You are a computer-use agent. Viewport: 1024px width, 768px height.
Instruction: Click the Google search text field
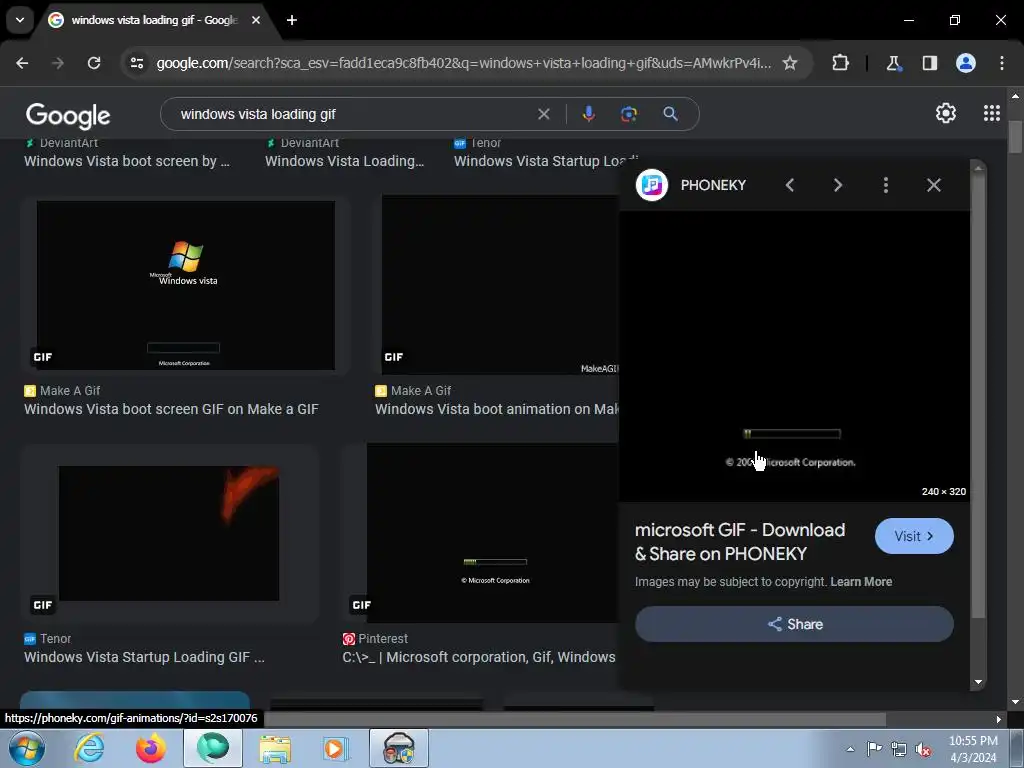(x=353, y=114)
